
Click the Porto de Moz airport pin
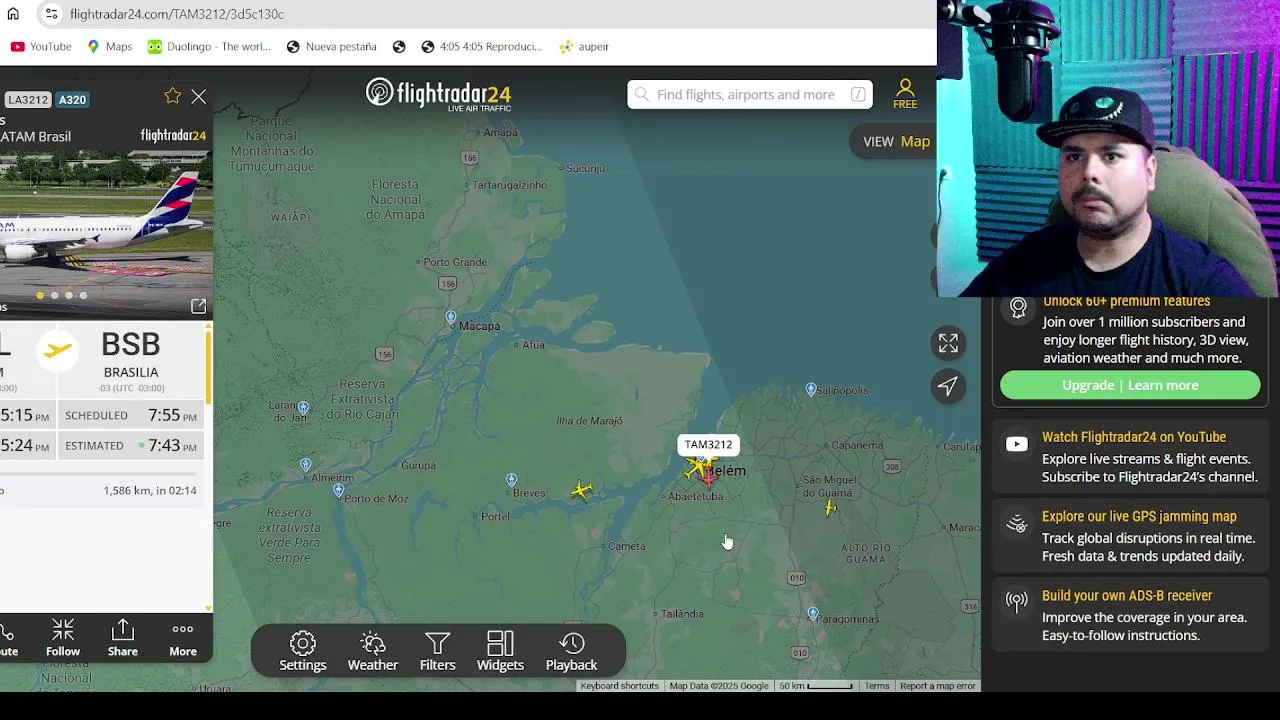coord(339,490)
